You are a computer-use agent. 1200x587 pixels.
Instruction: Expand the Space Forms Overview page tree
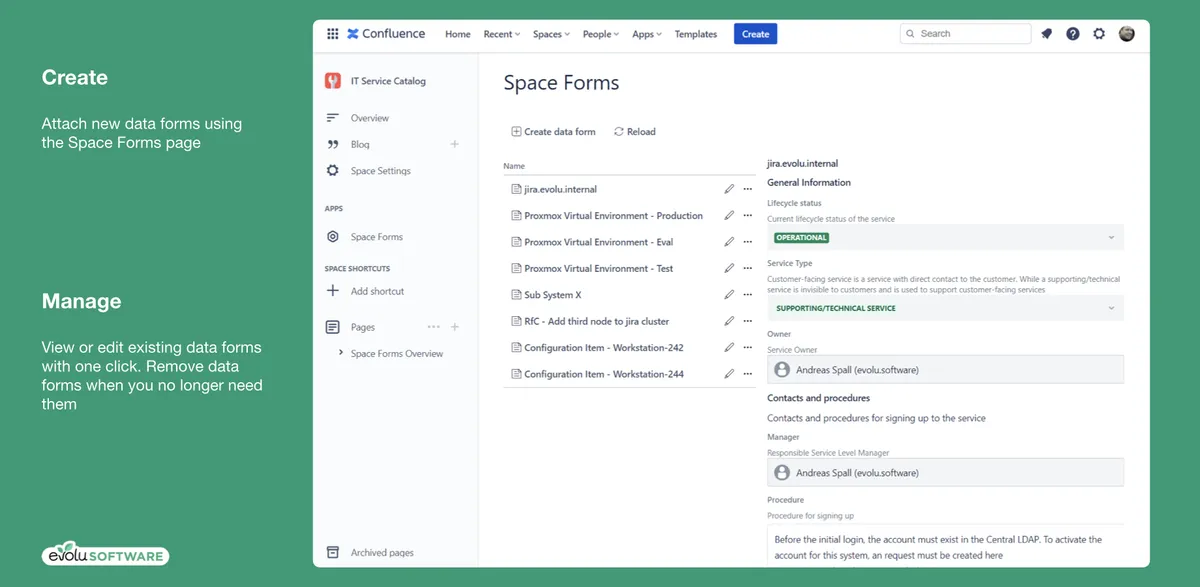[x=341, y=353]
